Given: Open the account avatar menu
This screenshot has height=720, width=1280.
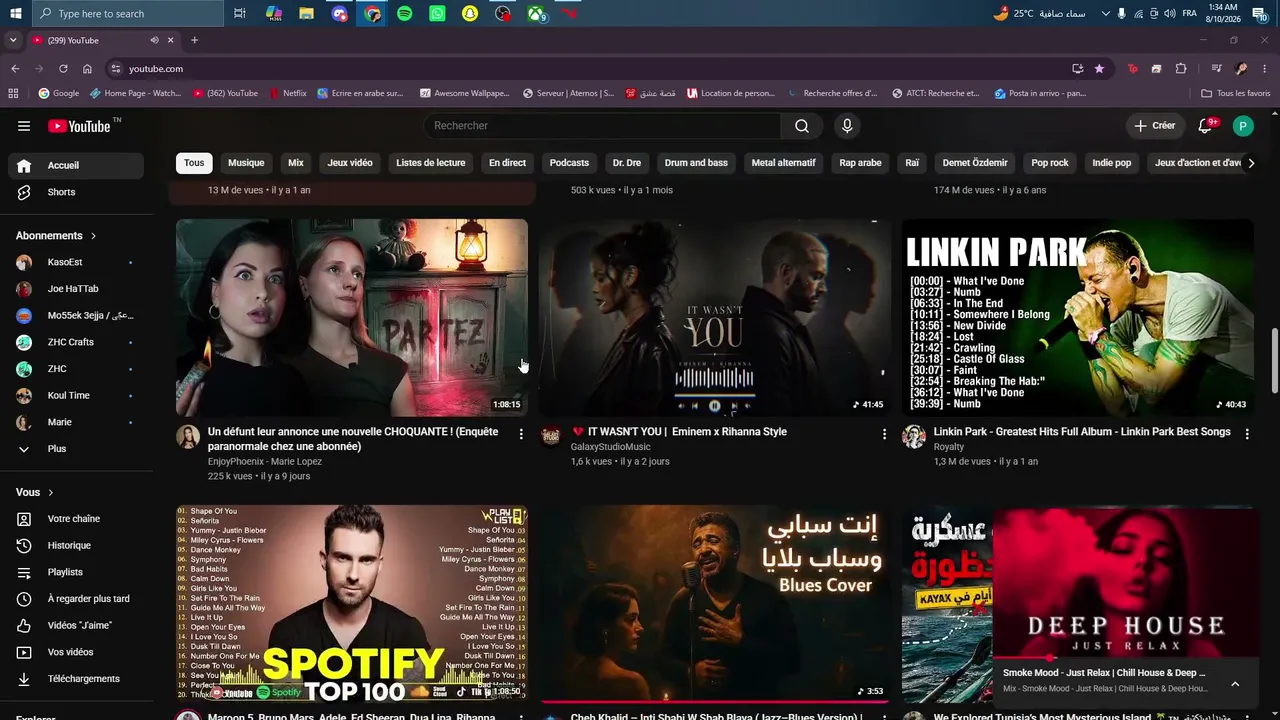Looking at the screenshot, I should [x=1243, y=126].
